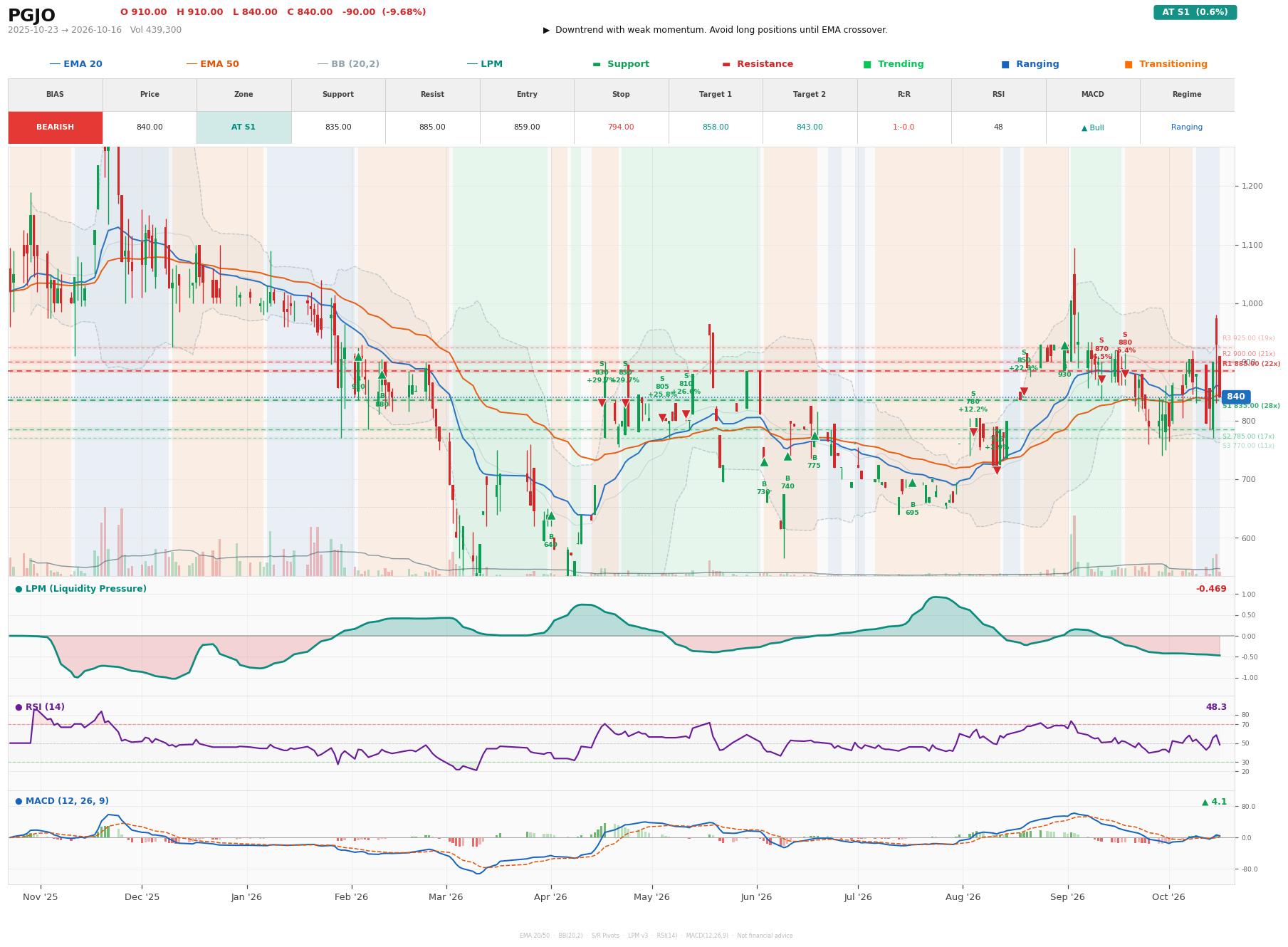Screen dimensions: 1288x947
Task: Click the orange Transitioning legend square
Action: pyautogui.click(x=1129, y=64)
